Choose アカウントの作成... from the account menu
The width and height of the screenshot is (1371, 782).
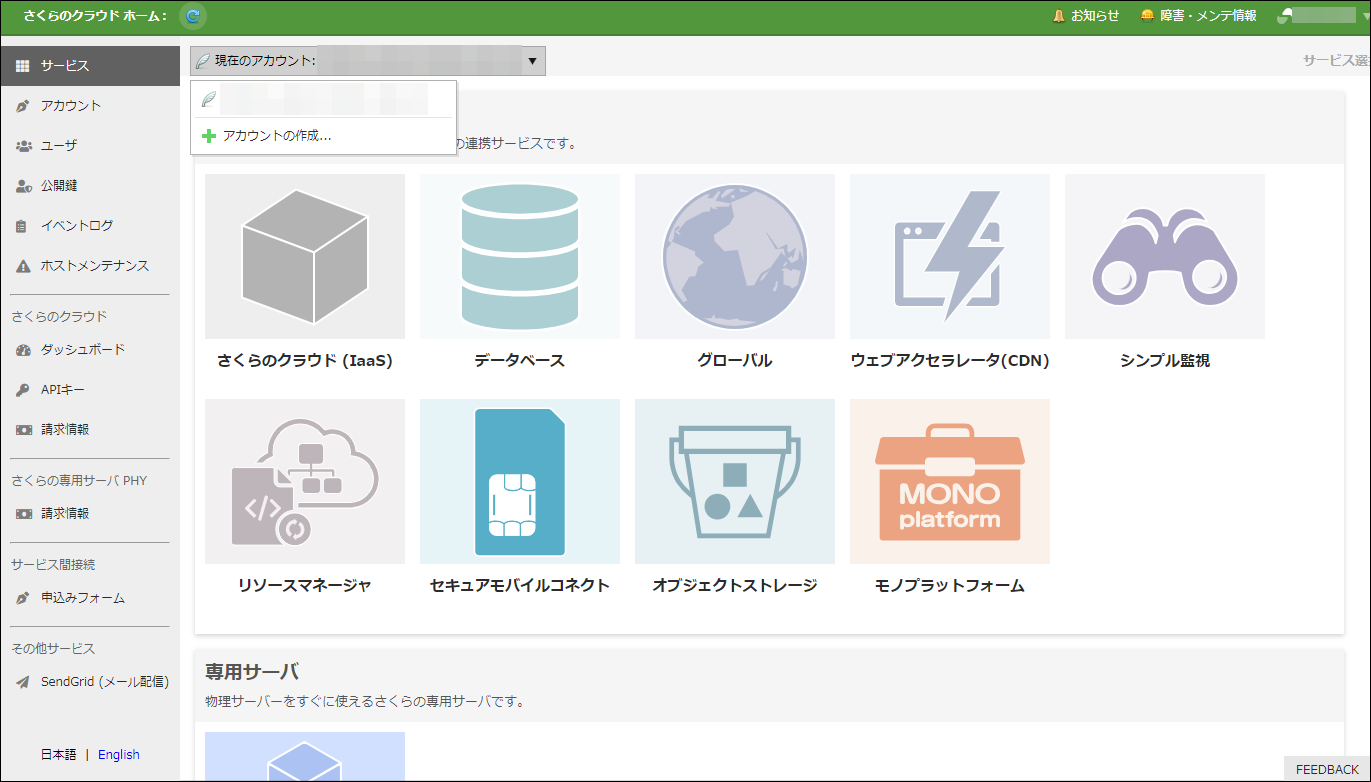(x=276, y=136)
